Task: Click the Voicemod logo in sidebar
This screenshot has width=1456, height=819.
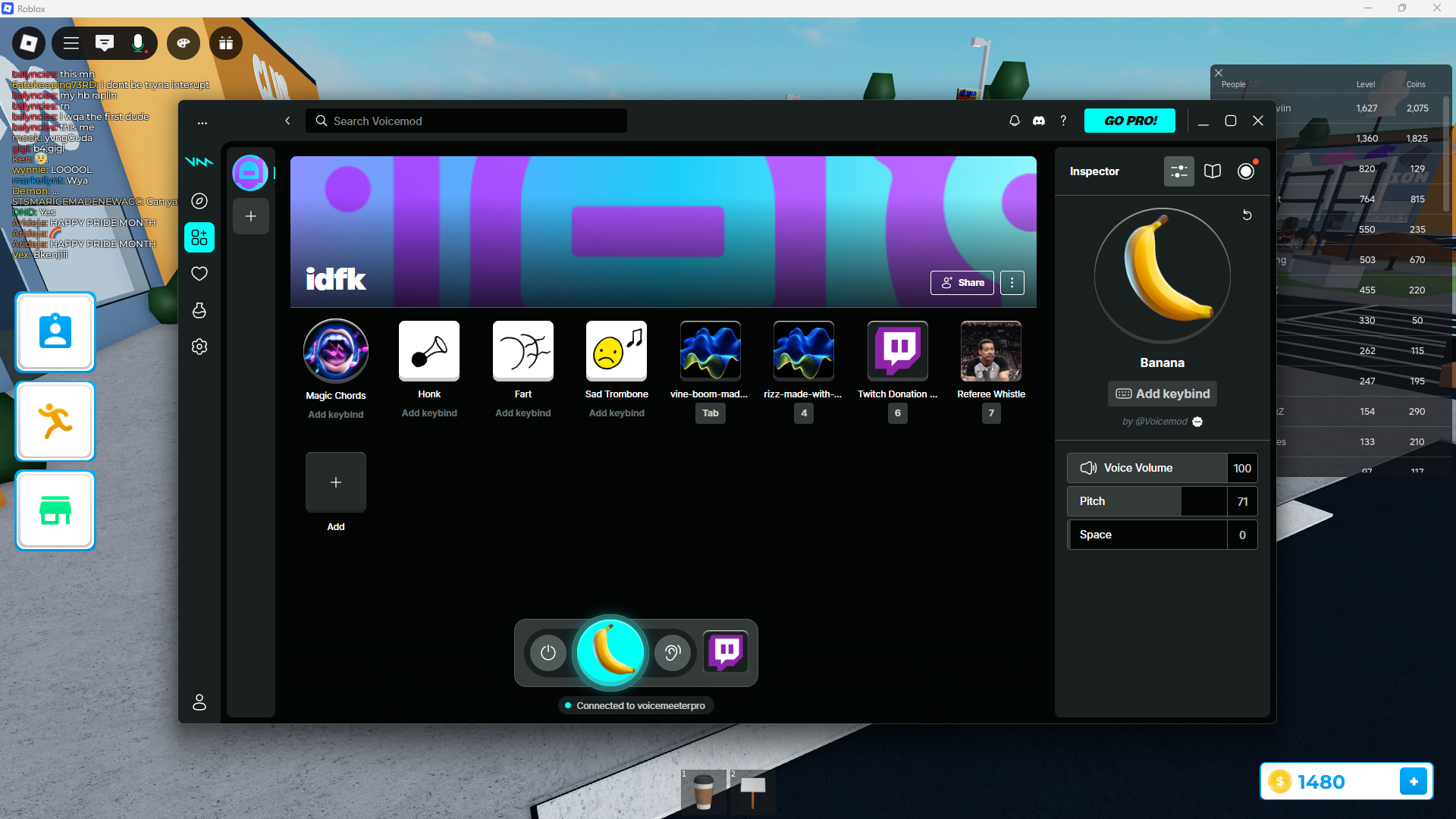Action: [199, 162]
